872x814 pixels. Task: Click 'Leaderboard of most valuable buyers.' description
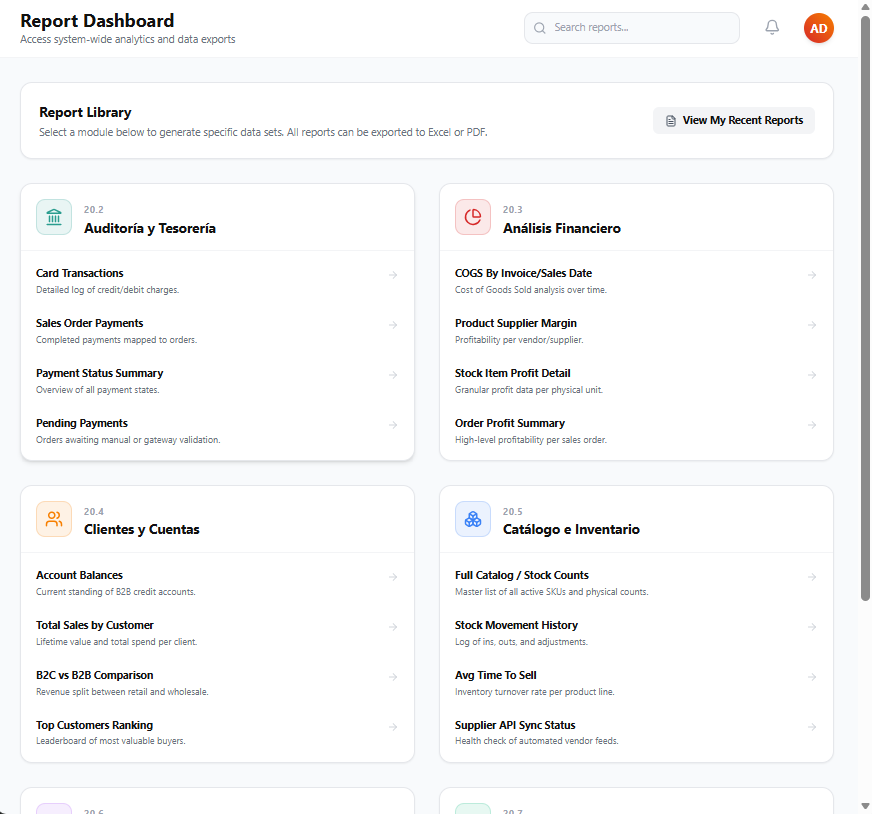tap(111, 741)
